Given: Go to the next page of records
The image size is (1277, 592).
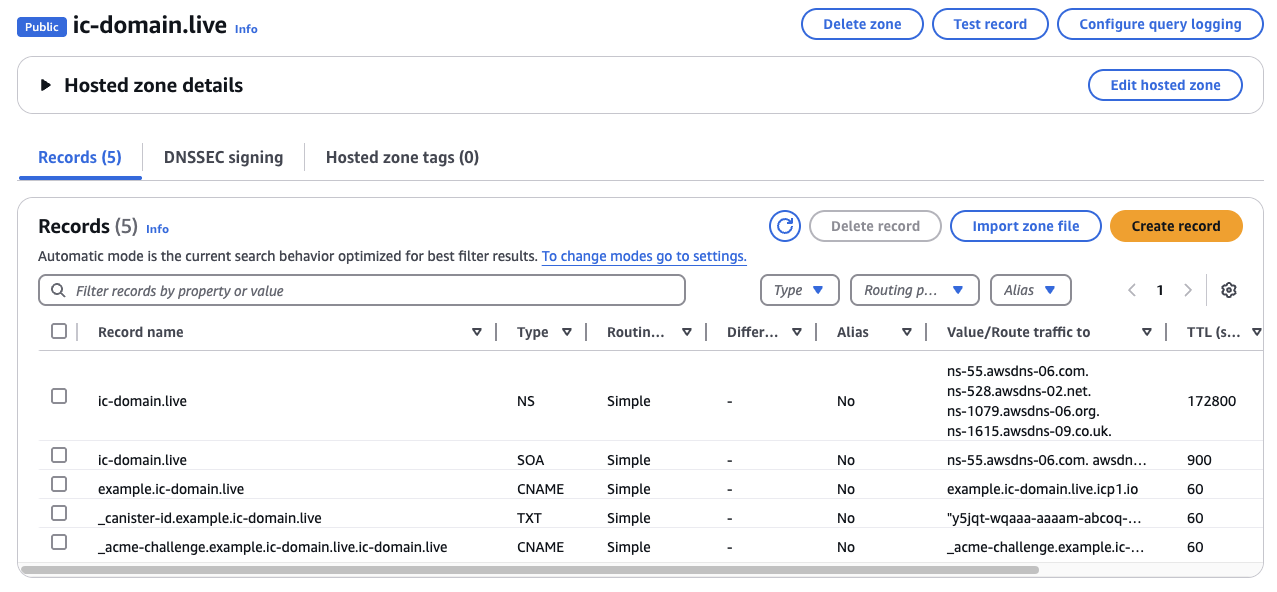Looking at the screenshot, I should [x=1188, y=290].
